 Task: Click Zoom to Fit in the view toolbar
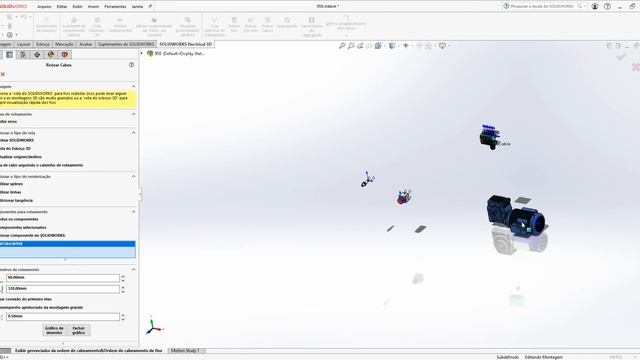[x=342, y=46]
